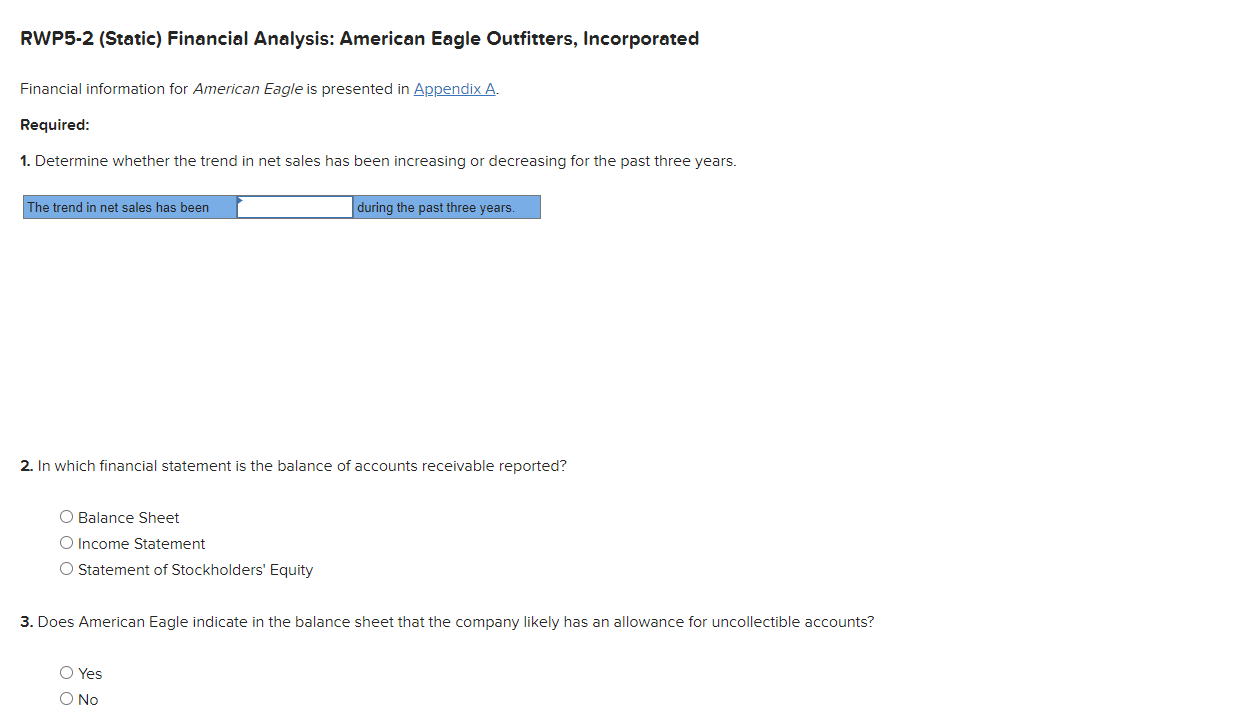Image resolution: width=1247 pixels, height=712 pixels.
Task: Choose Statement of Stockholders' Equity
Action: click(66, 568)
